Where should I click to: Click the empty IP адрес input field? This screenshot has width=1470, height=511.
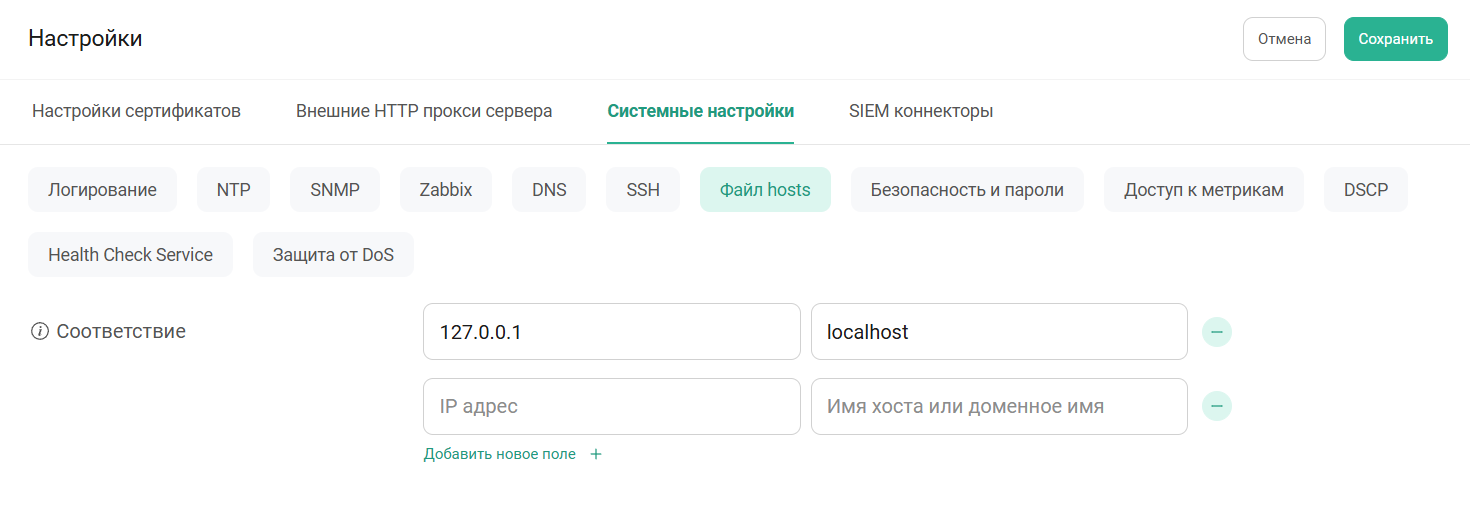[x=611, y=407]
